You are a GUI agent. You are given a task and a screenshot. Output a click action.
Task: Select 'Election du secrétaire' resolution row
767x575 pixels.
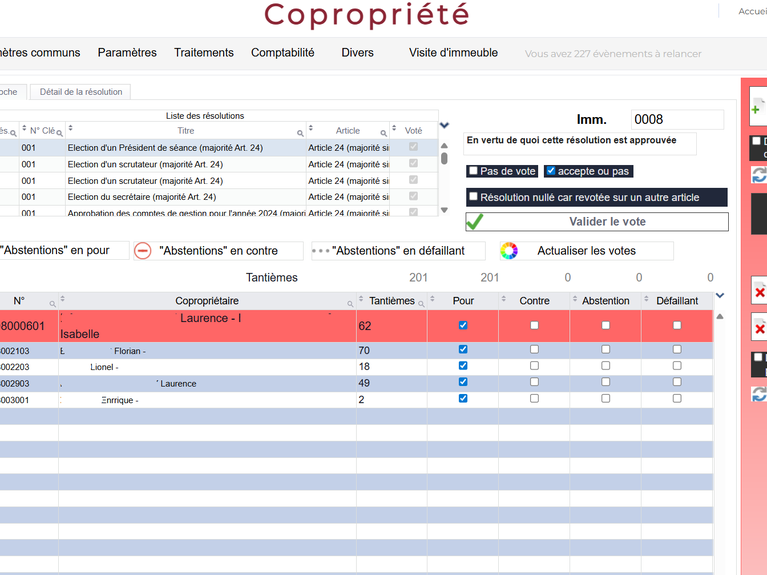coord(219,197)
